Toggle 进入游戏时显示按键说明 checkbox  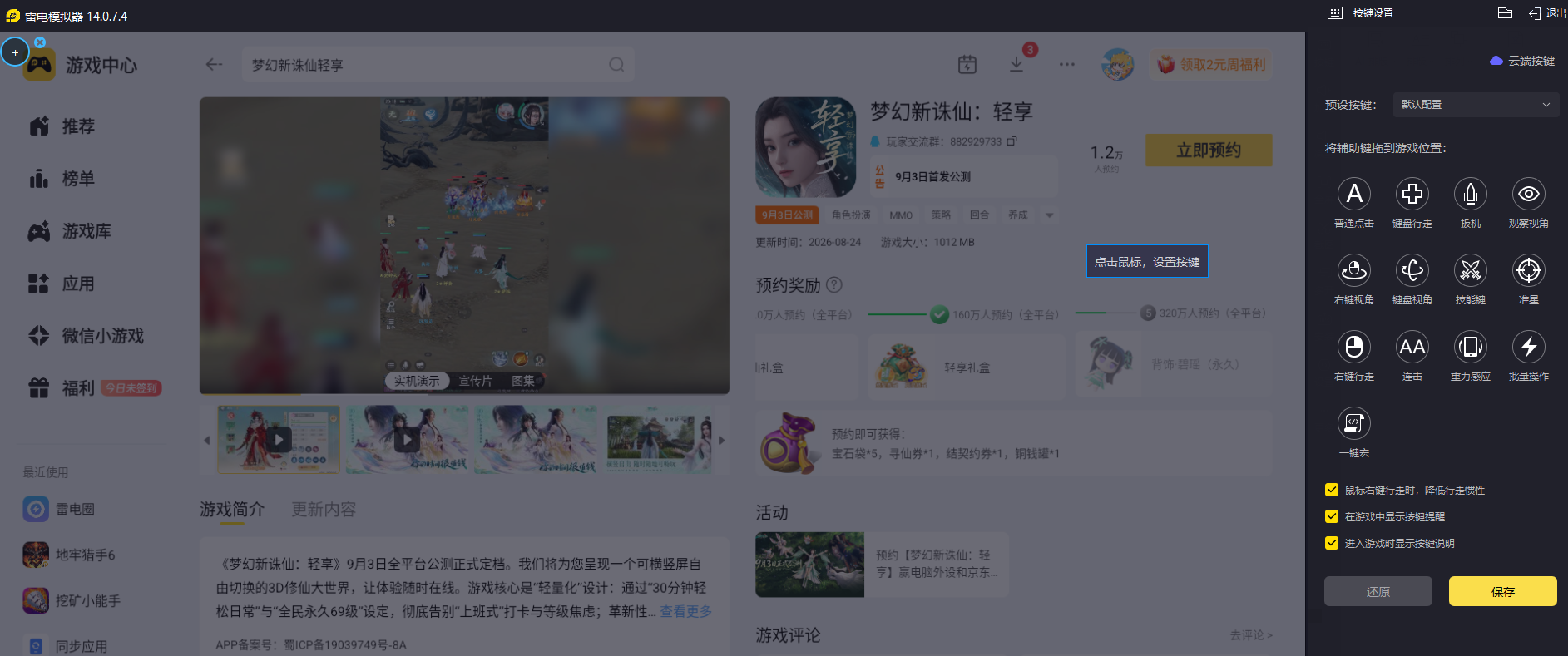coord(1332,543)
